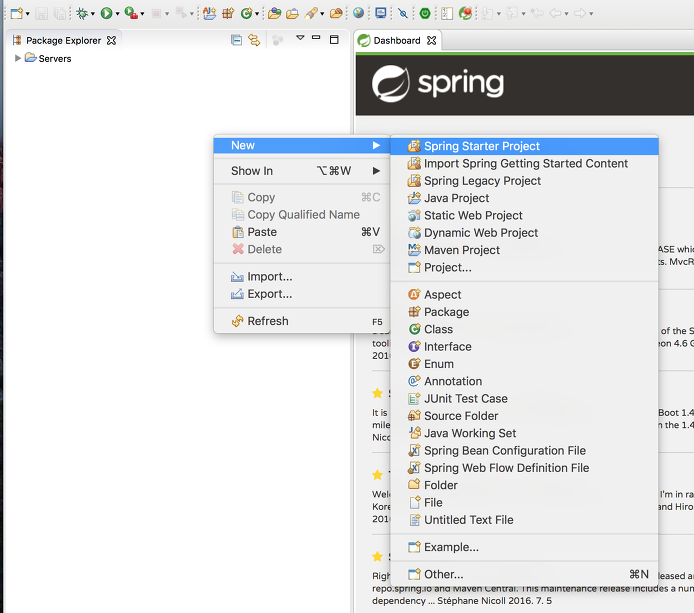Select Spring Starter Project

(524, 146)
